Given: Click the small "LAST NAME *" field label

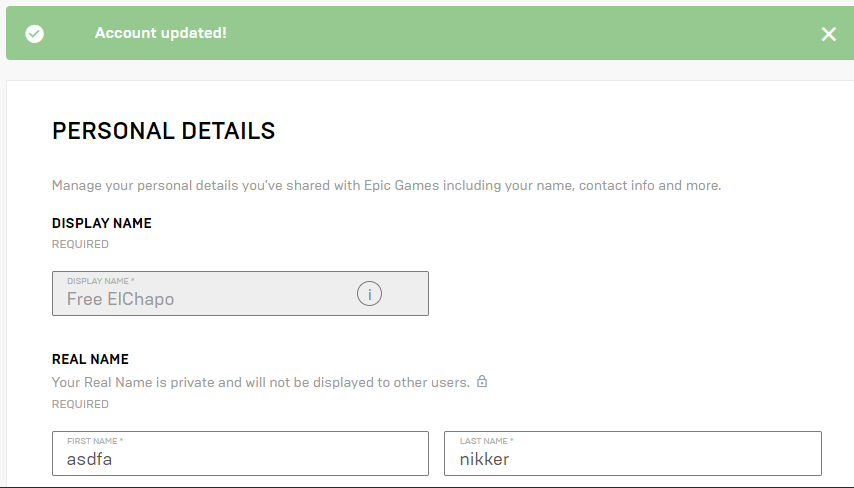Looking at the screenshot, I should tap(487, 441).
